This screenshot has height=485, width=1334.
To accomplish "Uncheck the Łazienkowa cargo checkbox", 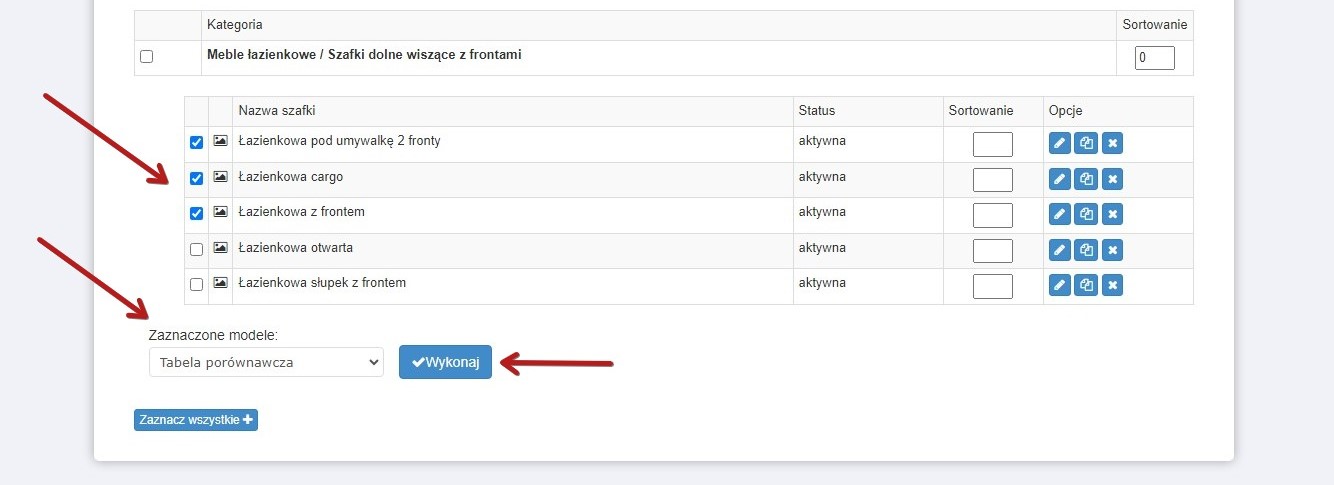I will pos(196,178).
